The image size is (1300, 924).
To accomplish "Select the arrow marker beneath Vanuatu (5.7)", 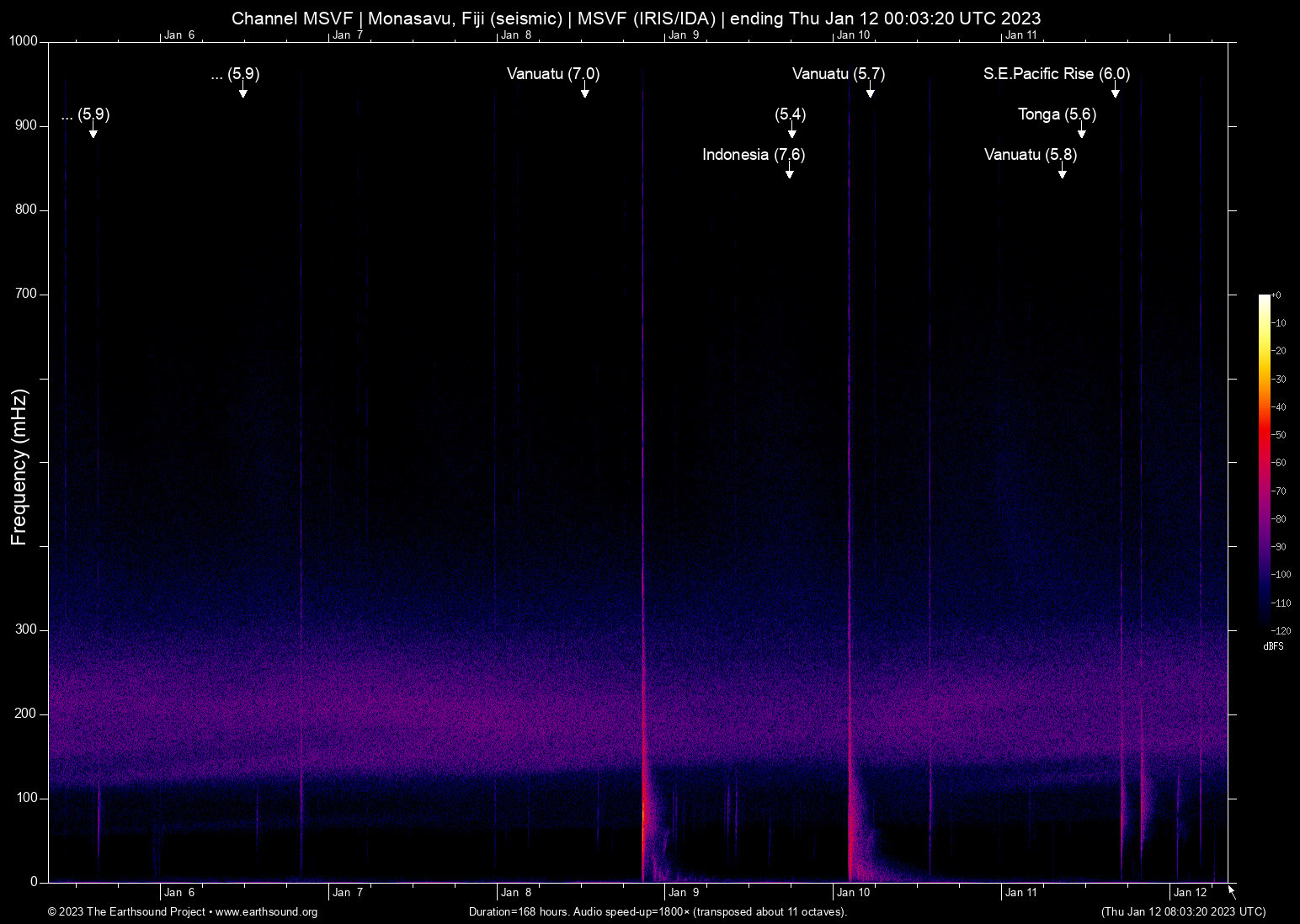I will (870, 91).
